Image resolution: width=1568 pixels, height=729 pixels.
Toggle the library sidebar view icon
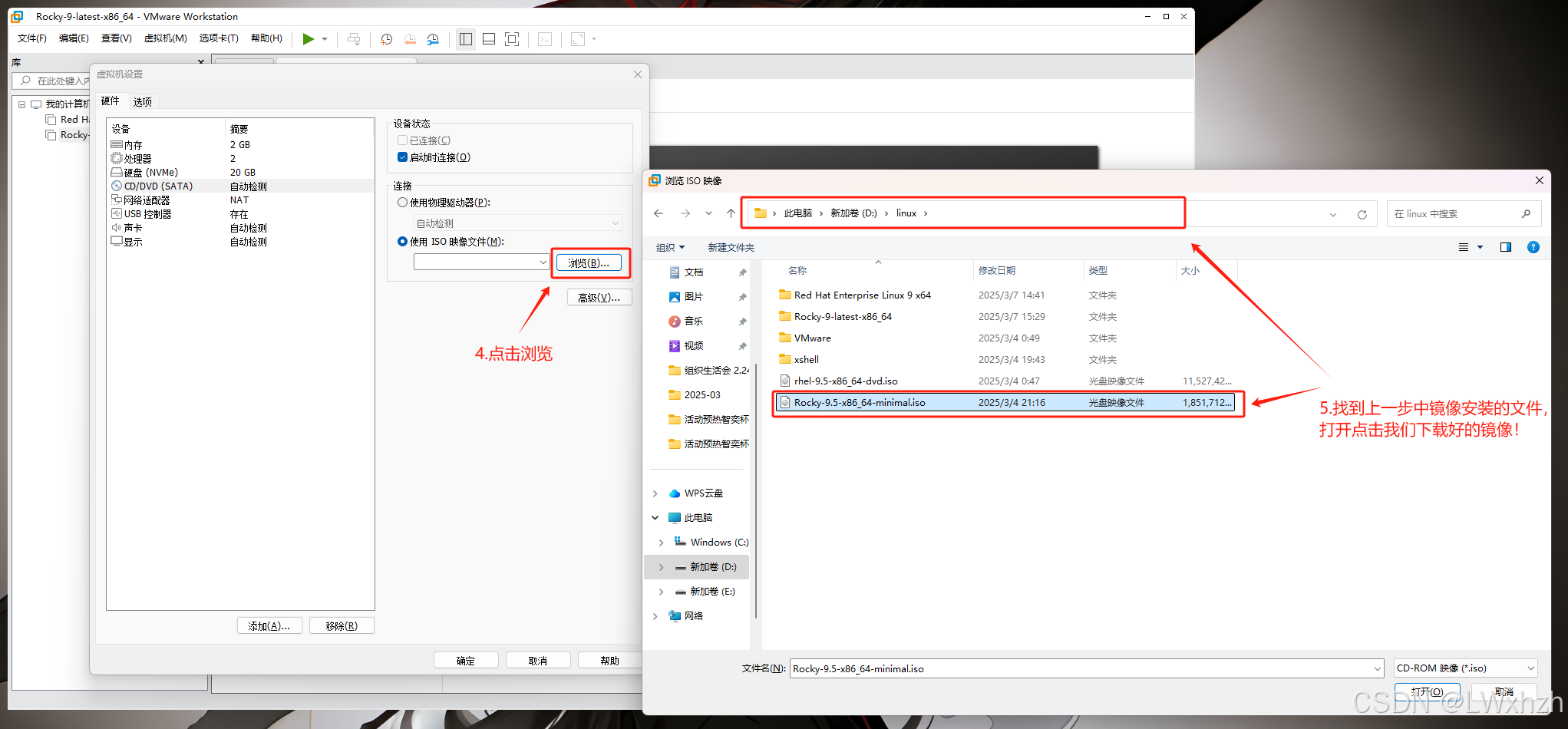point(465,39)
